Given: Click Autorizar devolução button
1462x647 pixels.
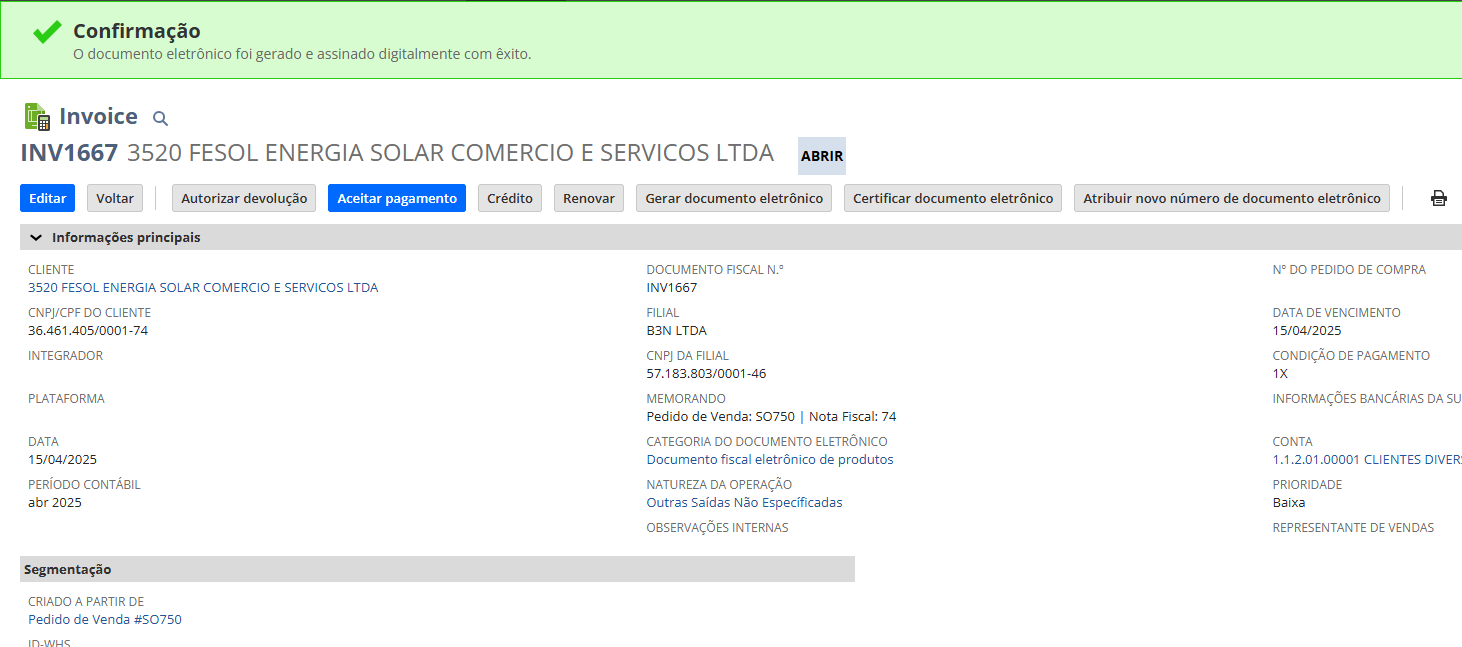Looking at the screenshot, I should [244, 198].
